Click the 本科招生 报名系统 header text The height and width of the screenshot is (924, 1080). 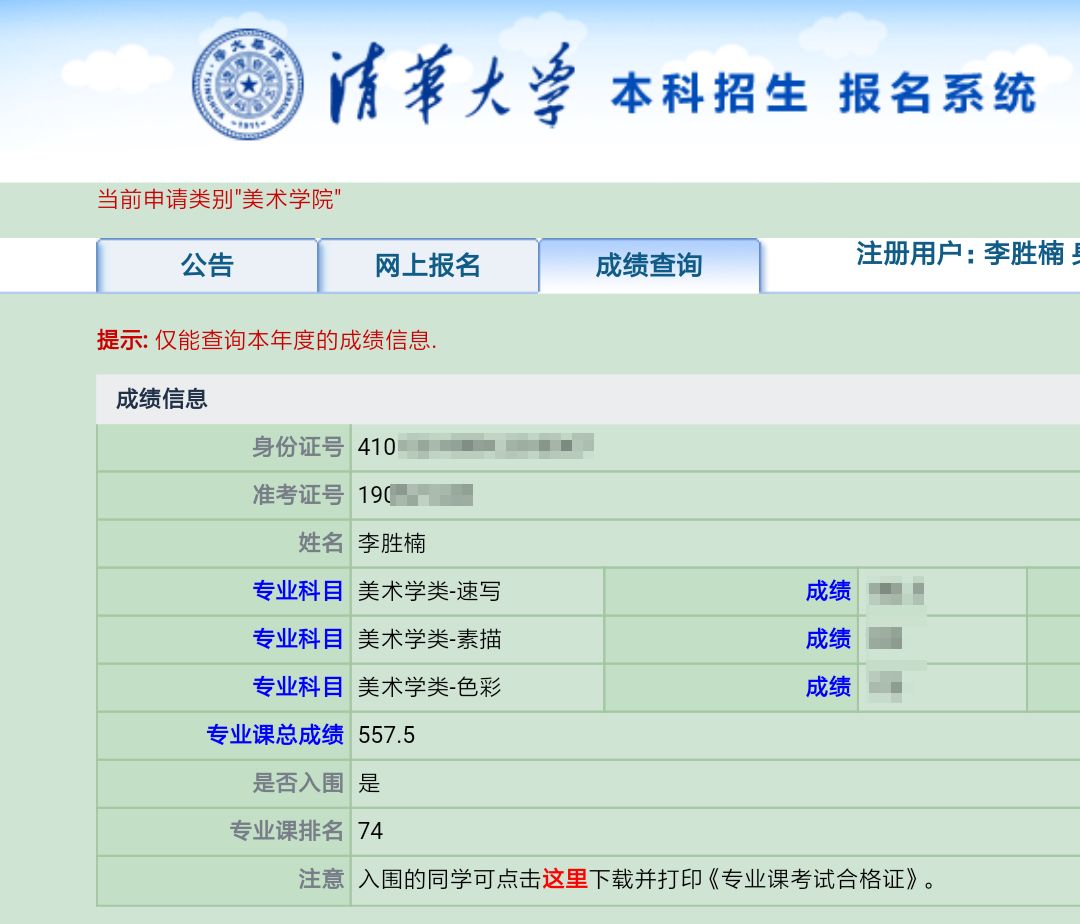[x=823, y=93]
